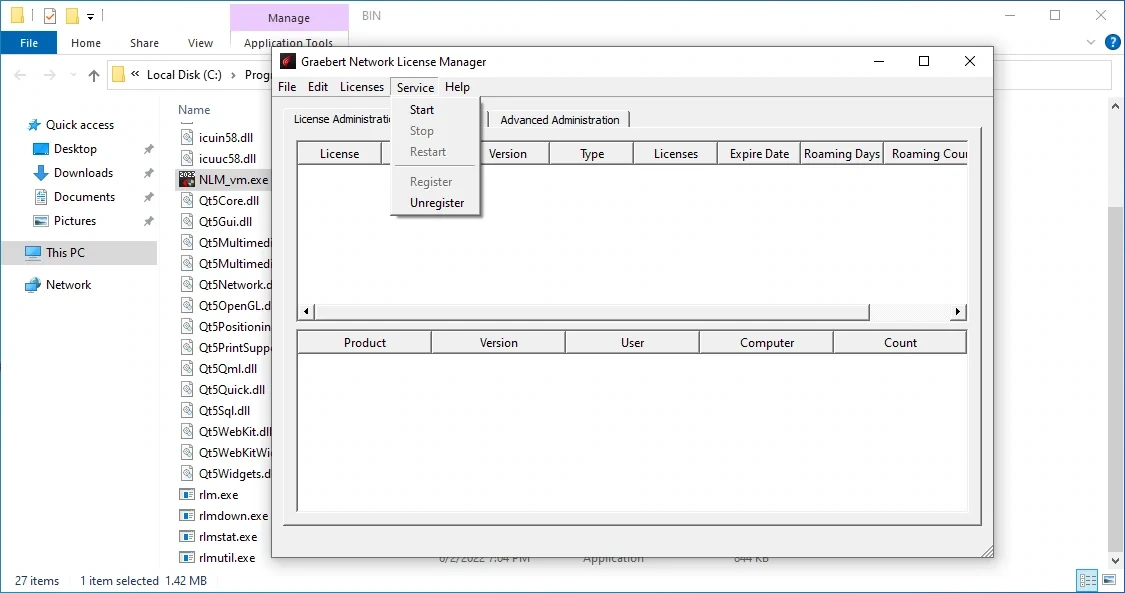Select This PC in navigation pane
This screenshot has height=593, width=1125.
[79, 252]
